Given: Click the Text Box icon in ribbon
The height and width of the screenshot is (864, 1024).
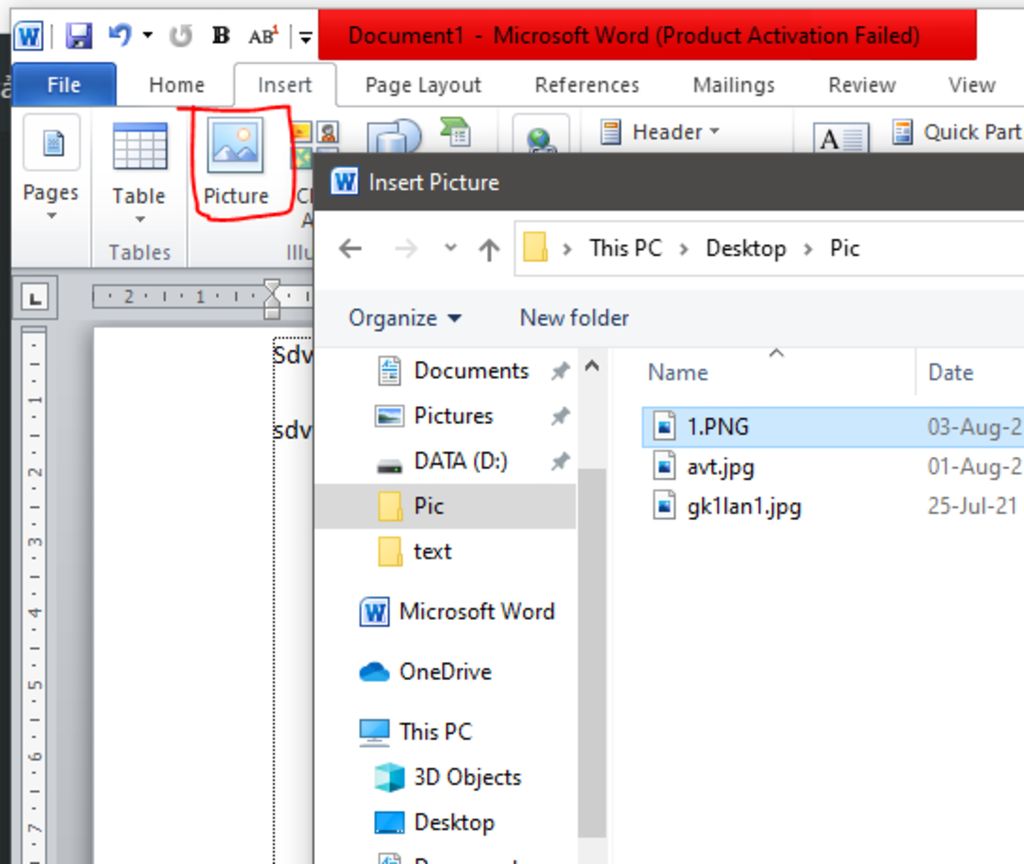Looking at the screenshot, I should click(x=841, y=138).
